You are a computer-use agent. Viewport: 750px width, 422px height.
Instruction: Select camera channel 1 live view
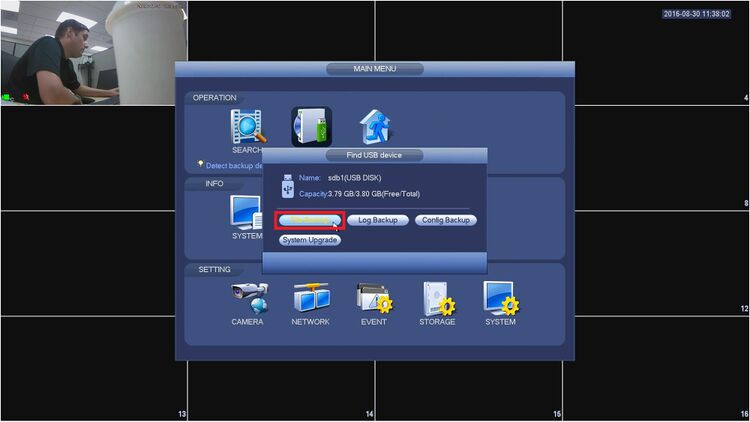pos(94,53)
